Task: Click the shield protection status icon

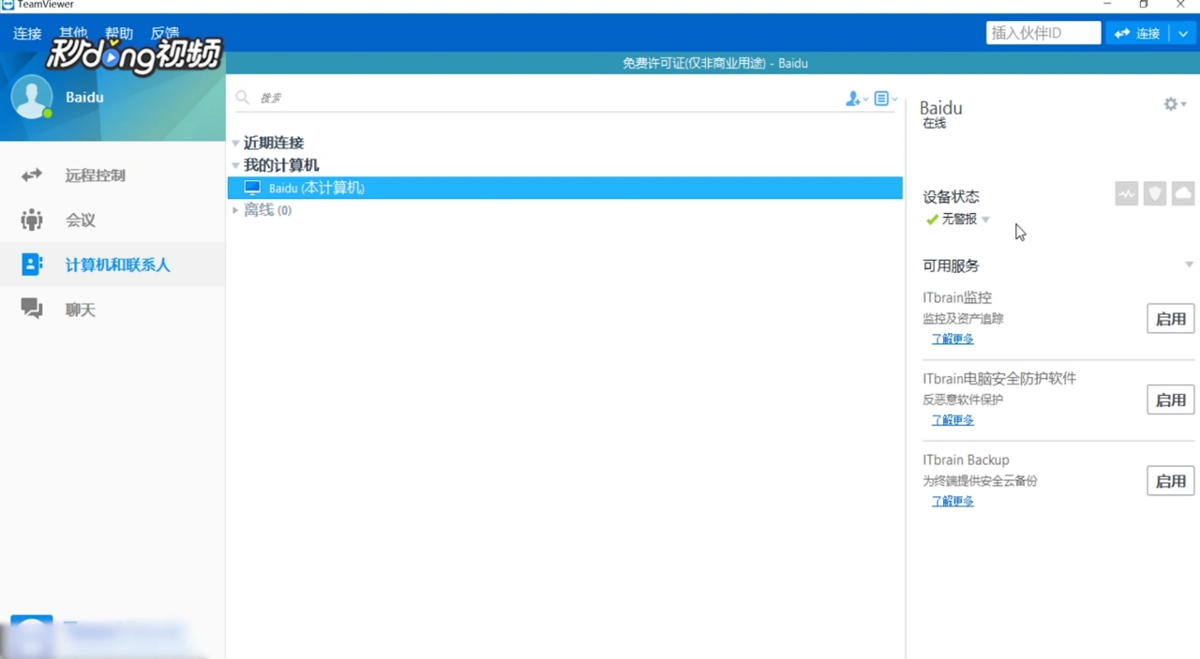Action: (x=1154, y=194)
